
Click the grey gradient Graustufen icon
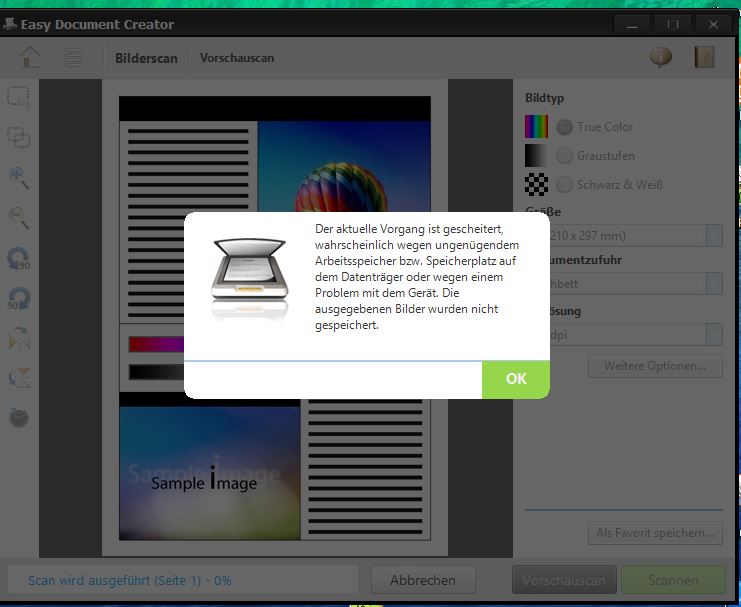coord(536,155)
